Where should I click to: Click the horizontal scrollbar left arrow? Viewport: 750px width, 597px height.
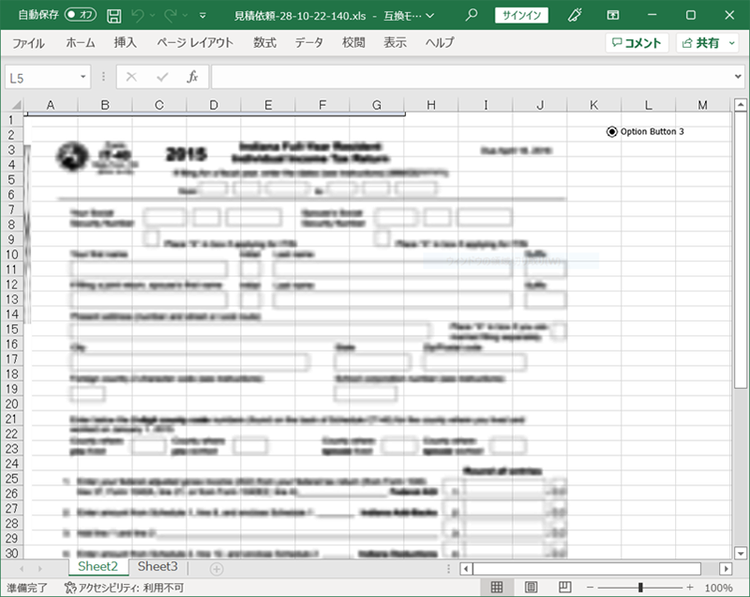466,569
